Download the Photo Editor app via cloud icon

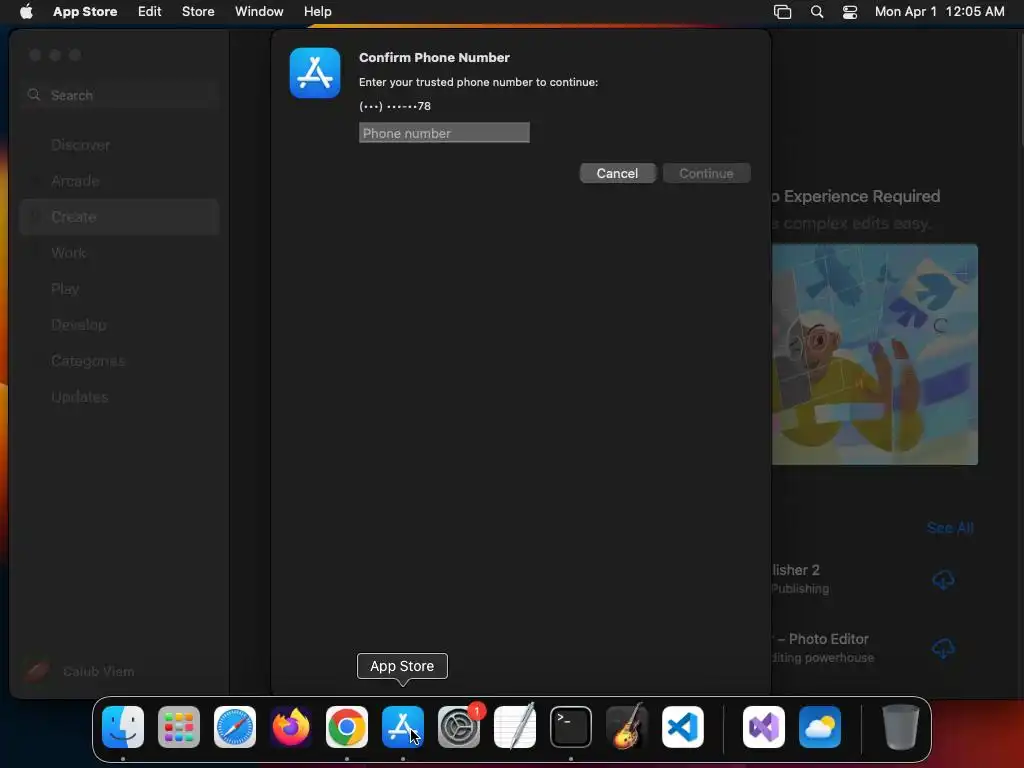(x=943, y=648)
